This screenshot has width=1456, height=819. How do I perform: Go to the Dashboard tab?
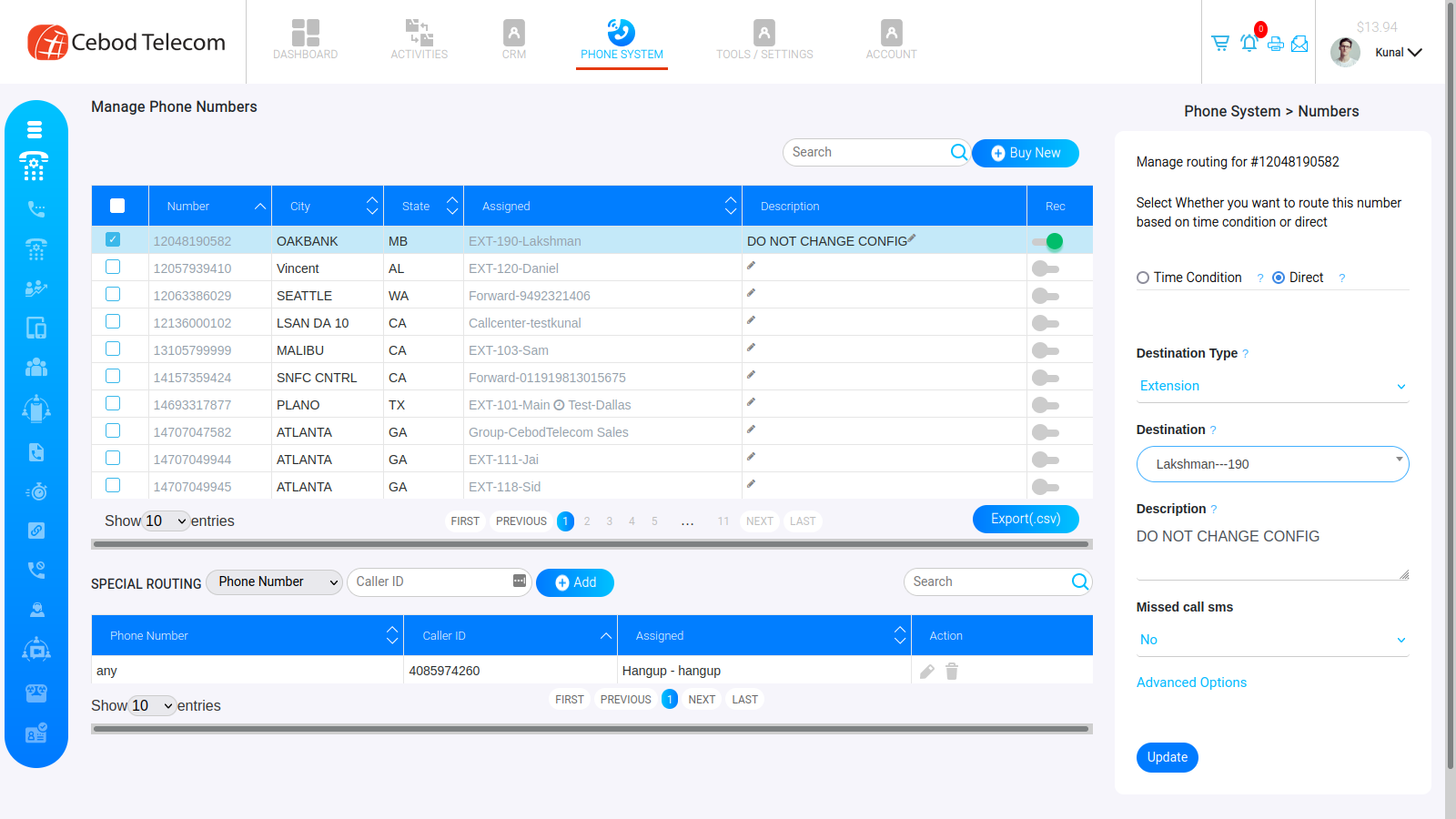click(x=306, y=39)
